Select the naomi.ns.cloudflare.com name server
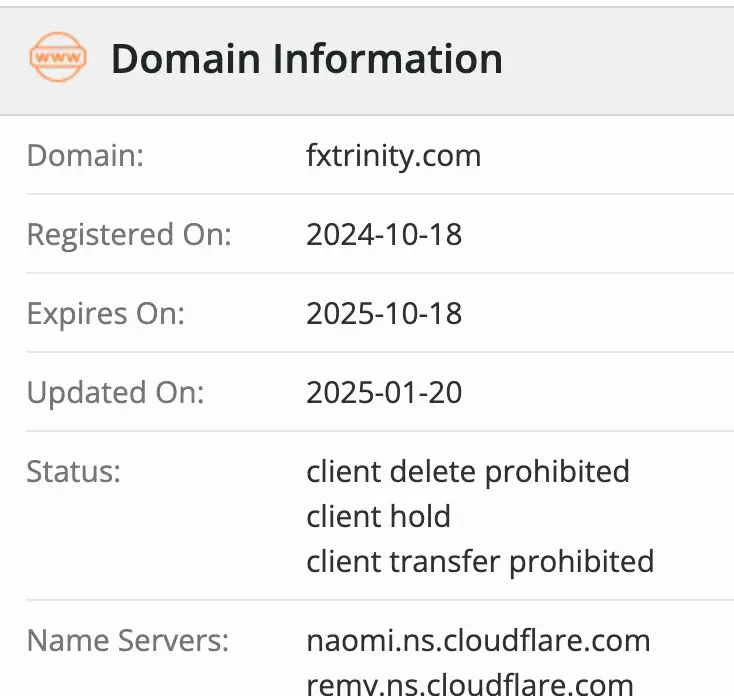 (478, 641)
